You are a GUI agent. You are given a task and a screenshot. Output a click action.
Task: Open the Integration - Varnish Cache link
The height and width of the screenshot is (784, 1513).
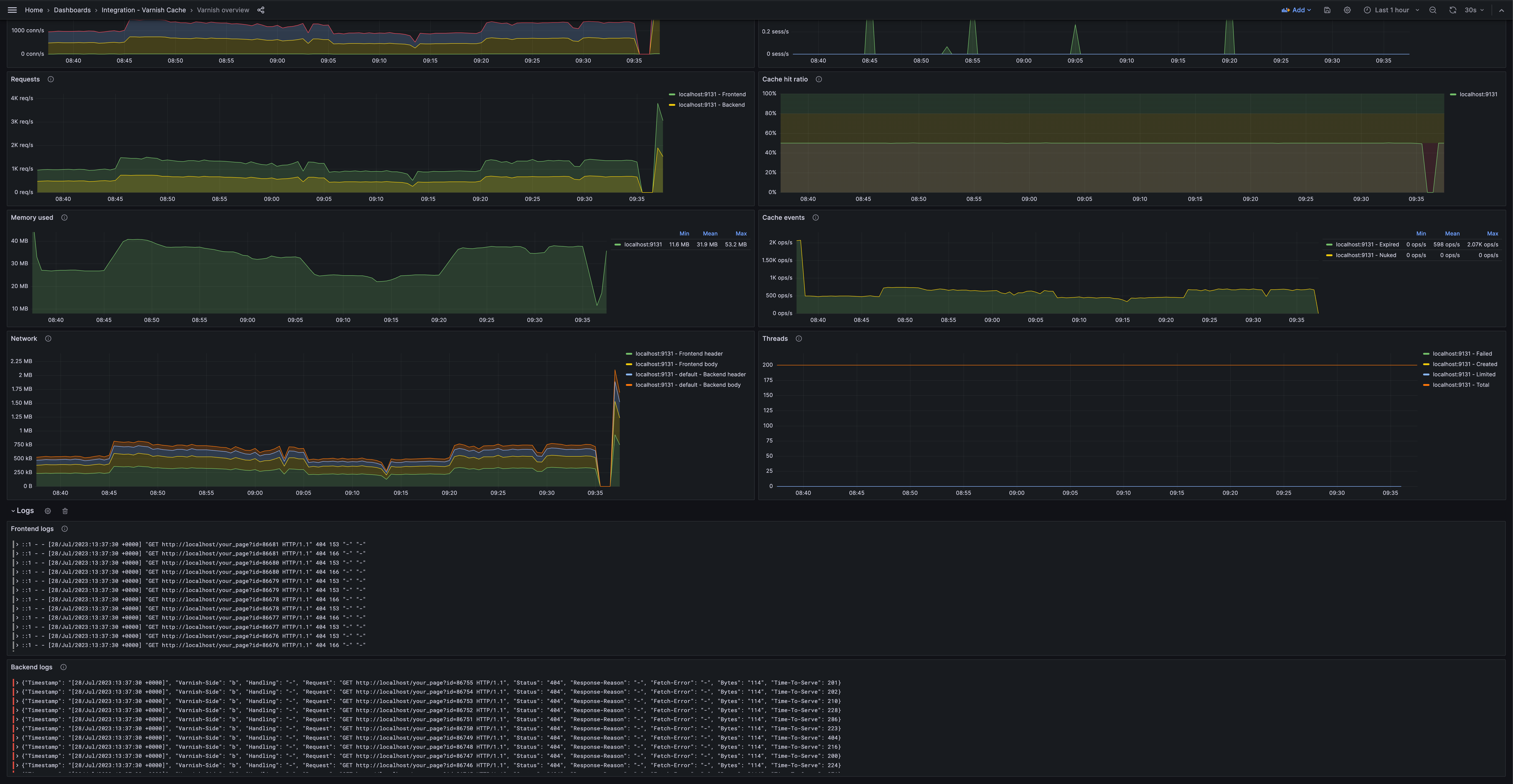pyautogui.click(x=143, y=10)
